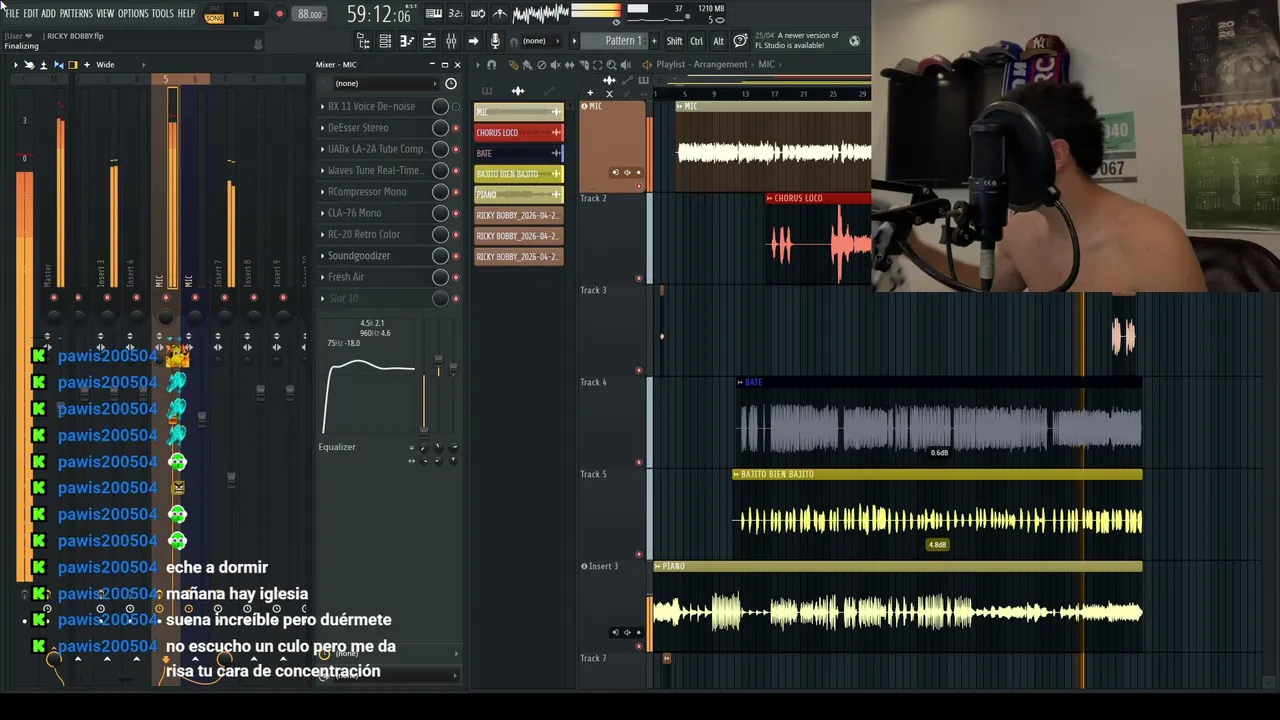Expand DeEsser Stereo slot menu arrow
Viewport: 1280px width, 720px height.
322,128
